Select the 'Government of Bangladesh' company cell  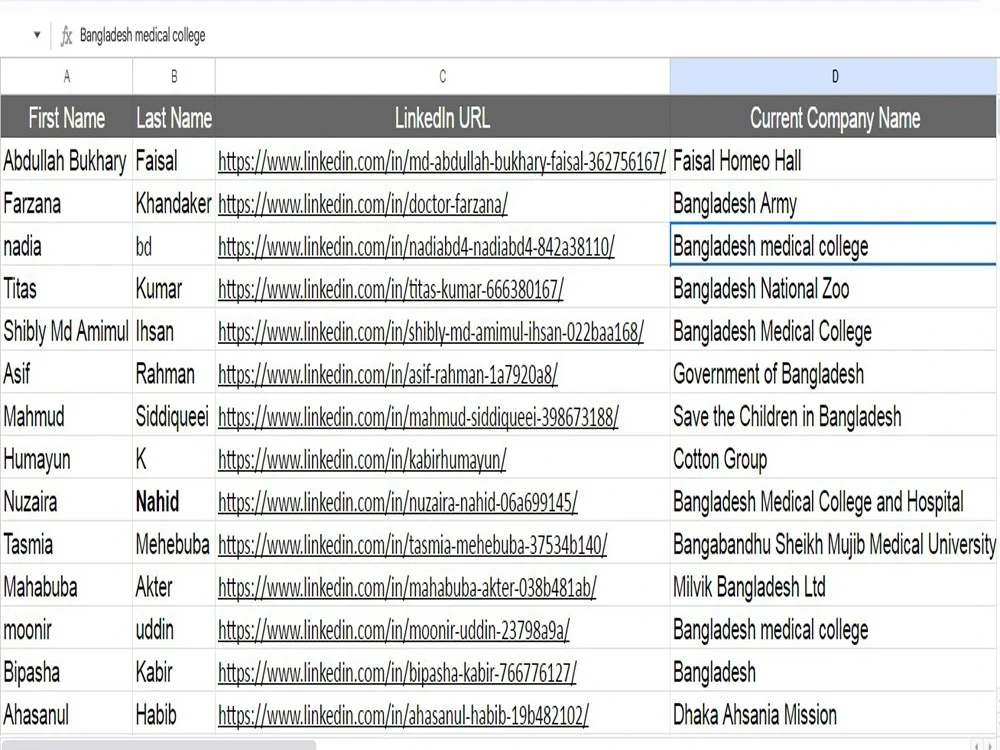[833, 374]
